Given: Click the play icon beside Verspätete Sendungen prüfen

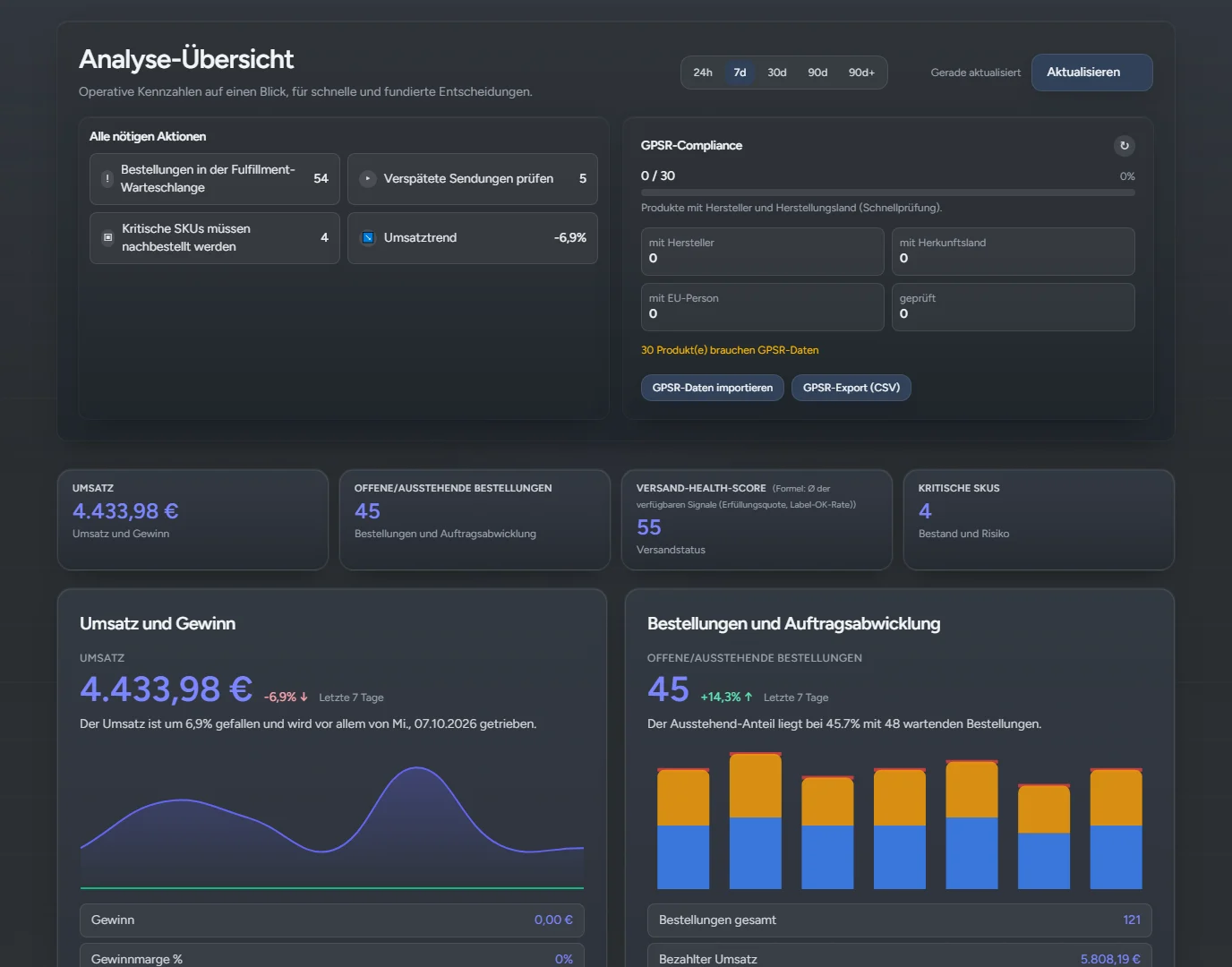Looking at the screenshot, I should [x=367, y=178].
